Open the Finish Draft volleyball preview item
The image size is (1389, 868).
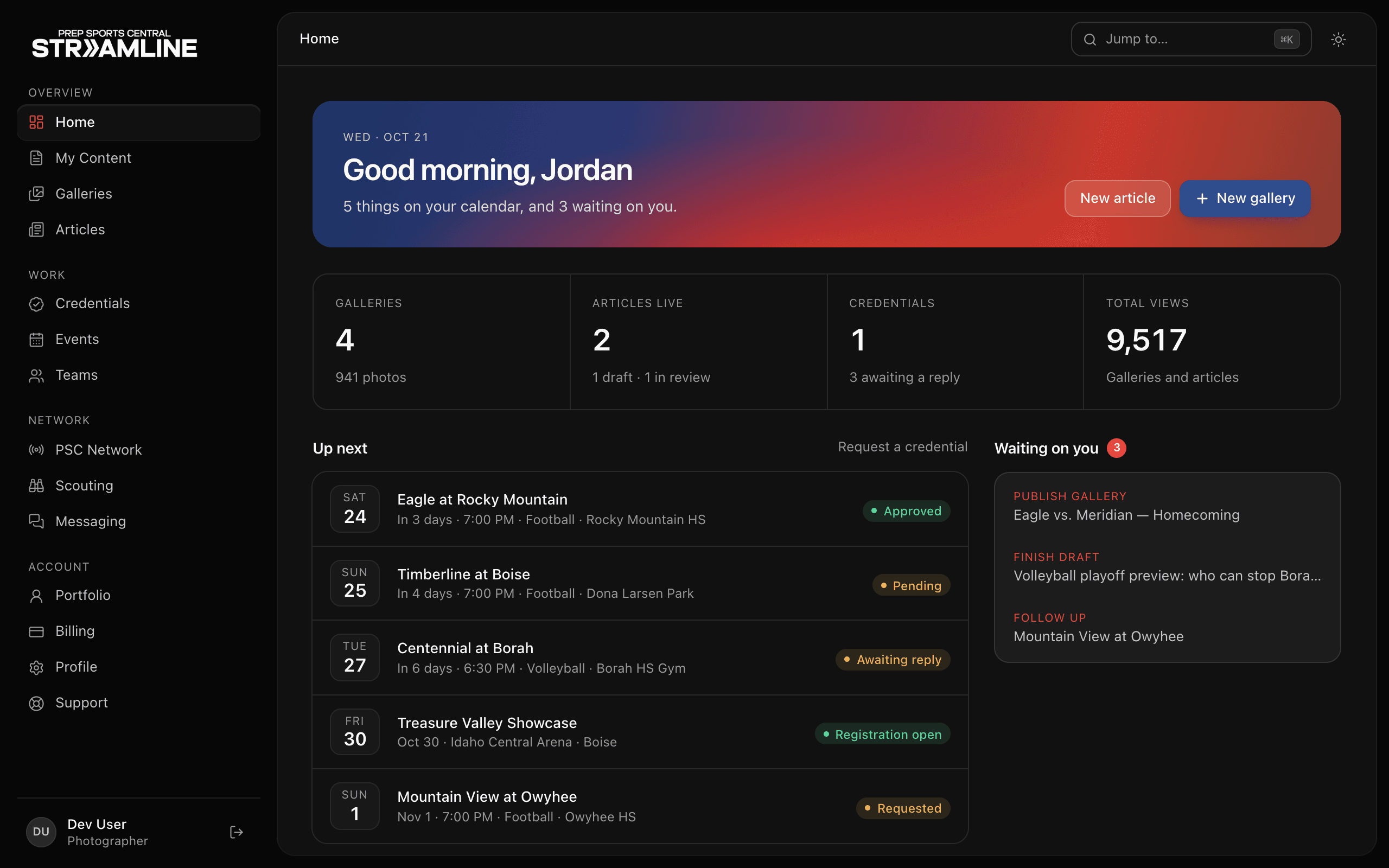pyautogui.click(x=1167, y=567)
